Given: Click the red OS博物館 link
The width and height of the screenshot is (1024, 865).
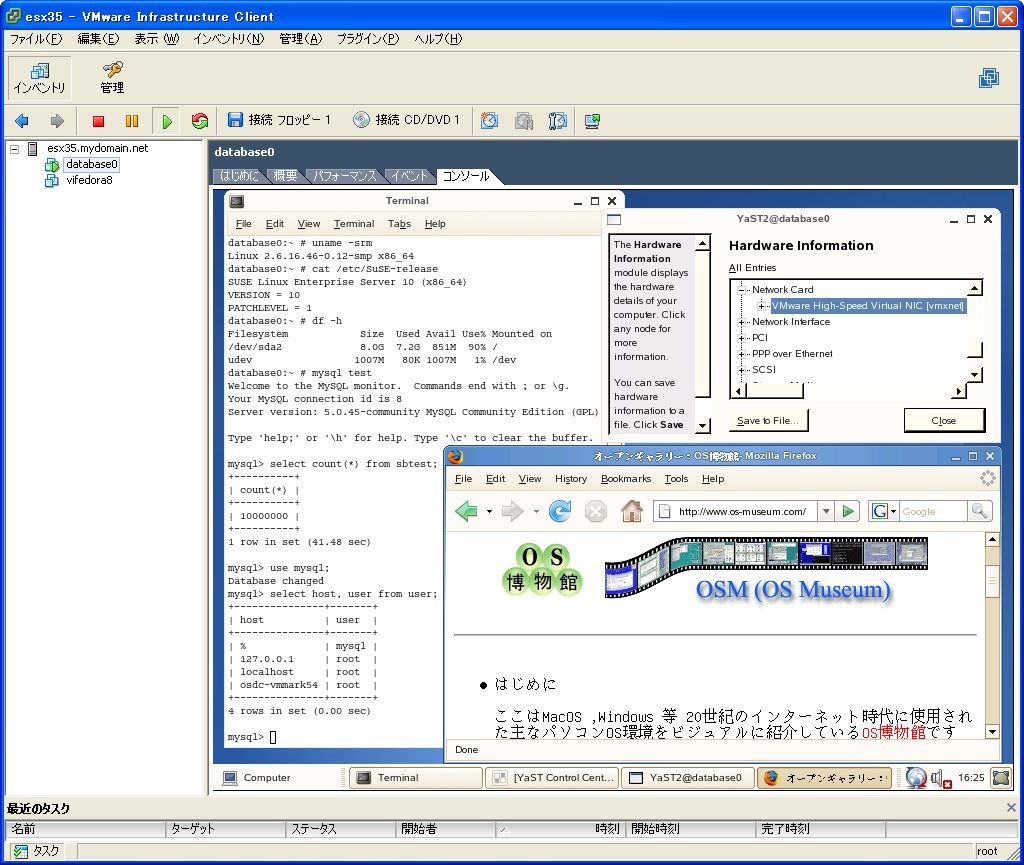Looking at the screenshot, I should [894, 732].
